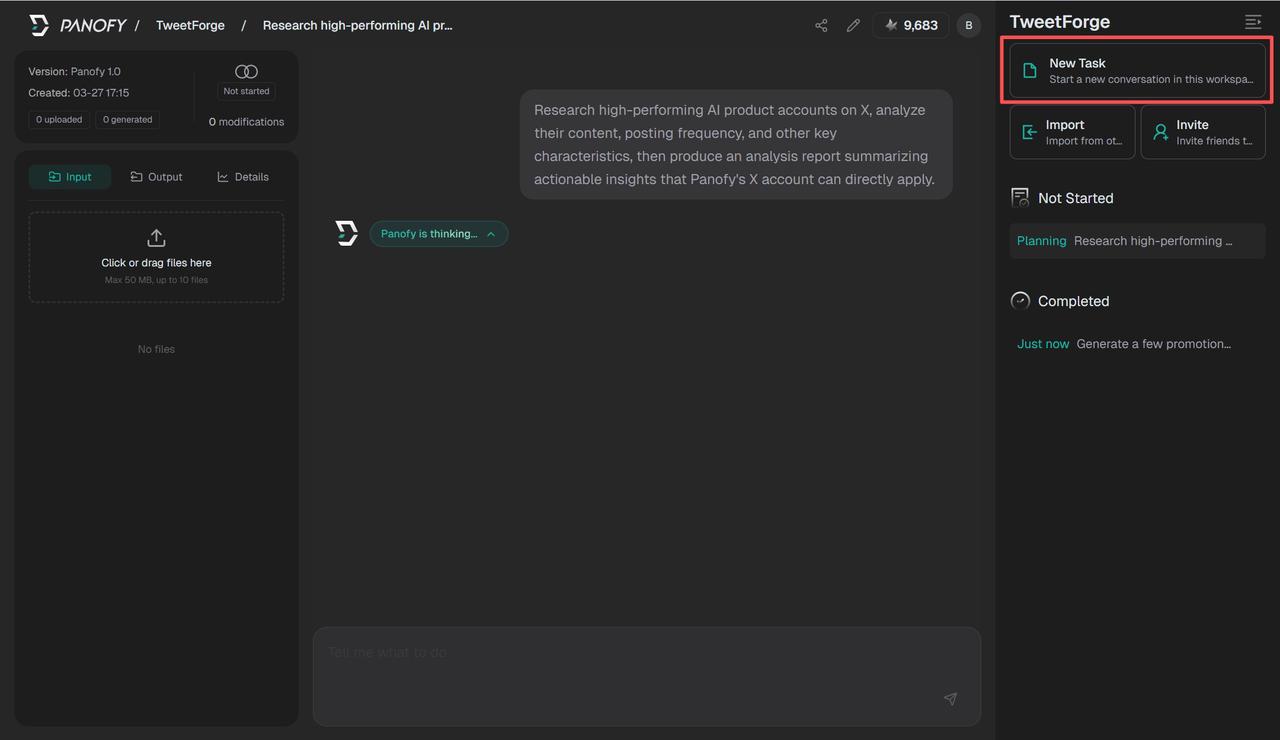Switch to the Input tab
This screenshot has width=1280, height=740.
(x=69, y=177)
